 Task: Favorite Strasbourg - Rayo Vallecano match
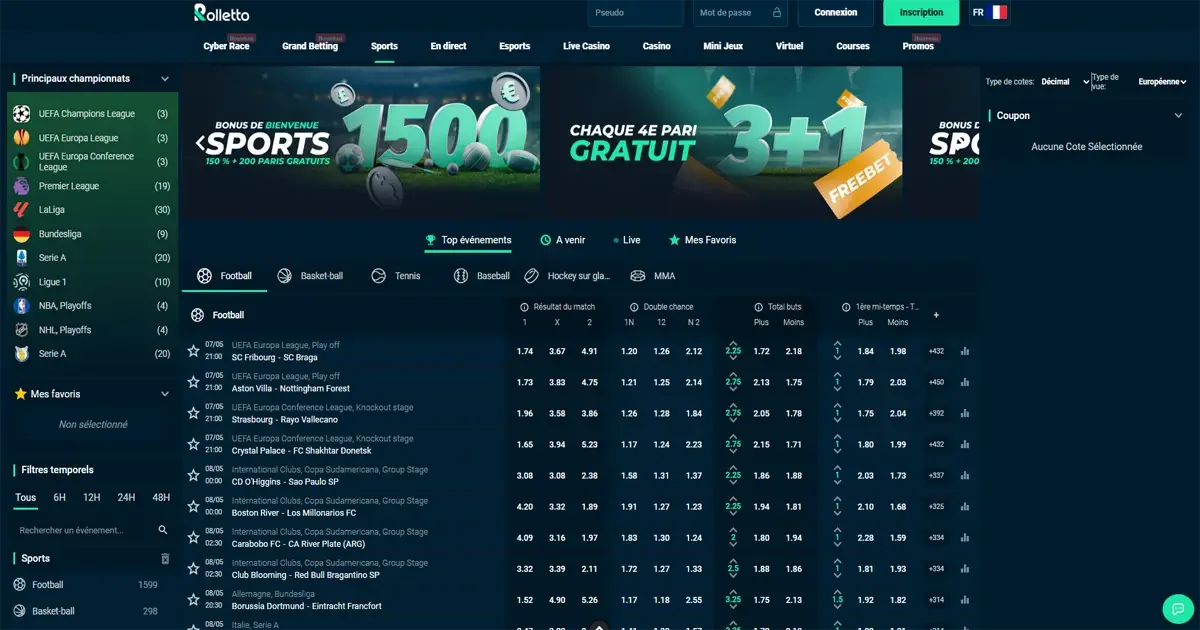pyautogui.click(x=194, y=413)
